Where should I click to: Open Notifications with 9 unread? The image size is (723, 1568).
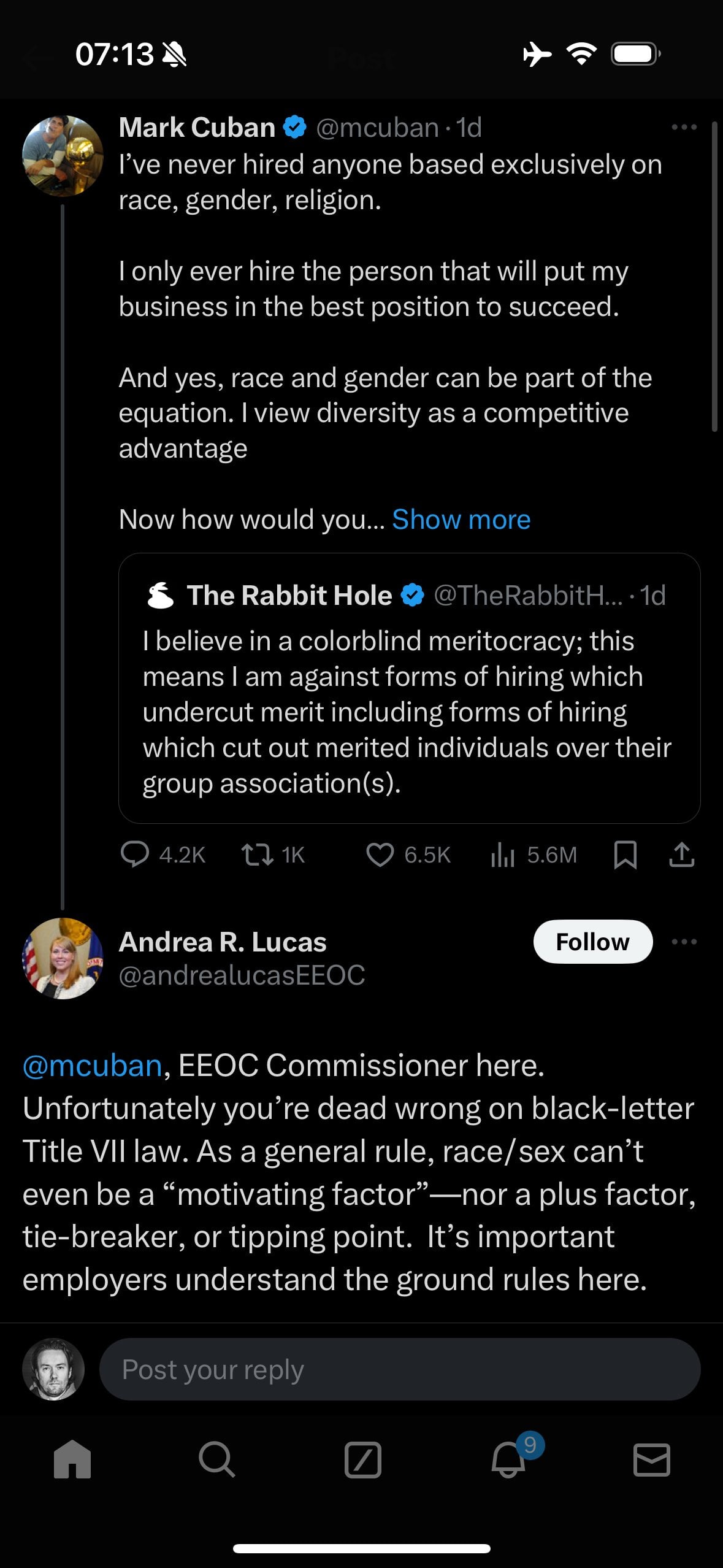pyautogui.click(x=509, y=1459)
